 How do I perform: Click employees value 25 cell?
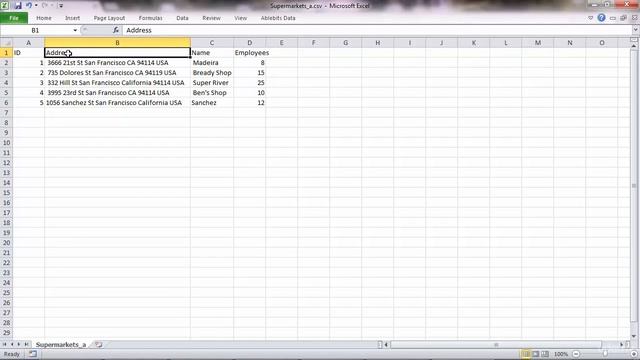pyautogui.click(x=249, y=82)
